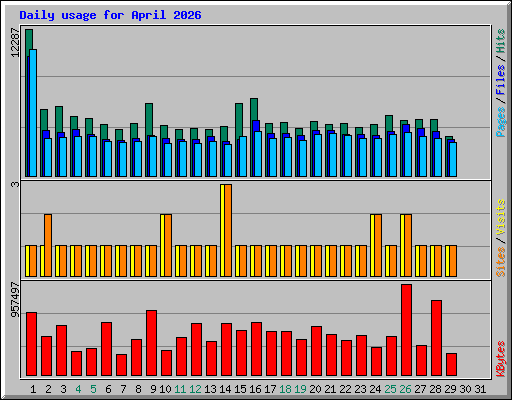Click green weekend day label 11

pos(180,389)
